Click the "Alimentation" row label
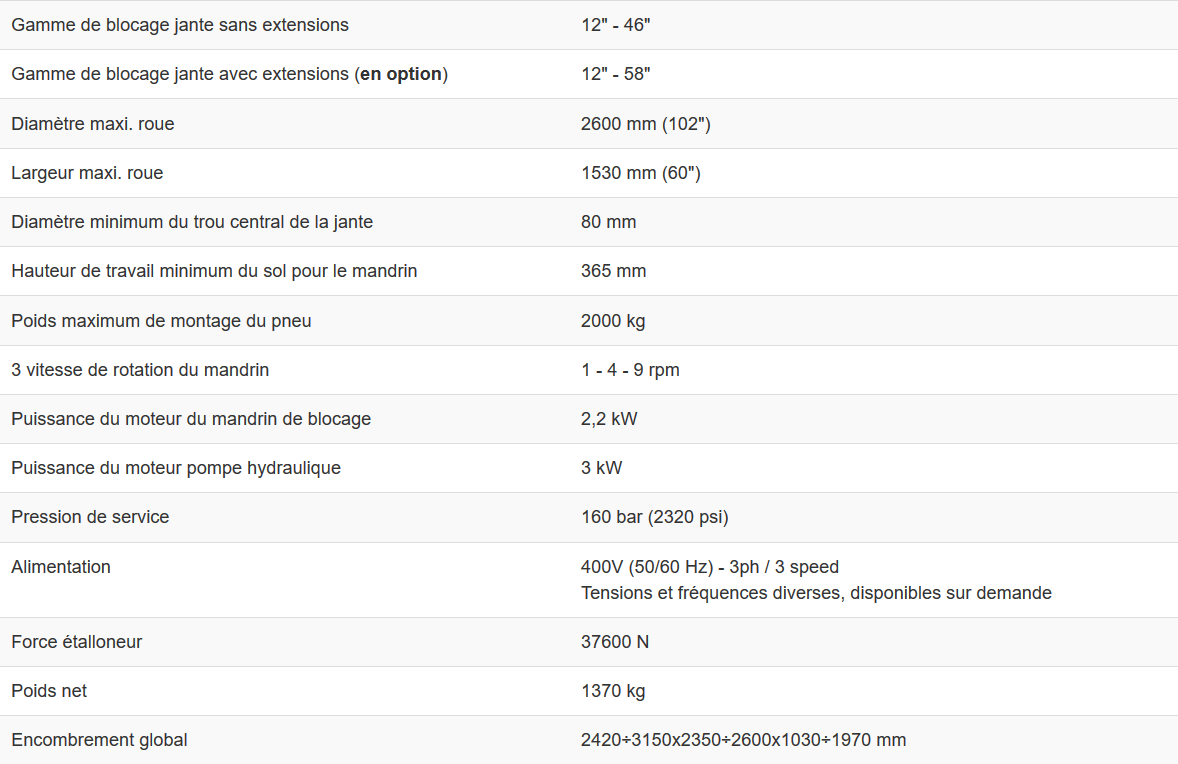The width and height of the screenshot is (1178, 764). 61,567
